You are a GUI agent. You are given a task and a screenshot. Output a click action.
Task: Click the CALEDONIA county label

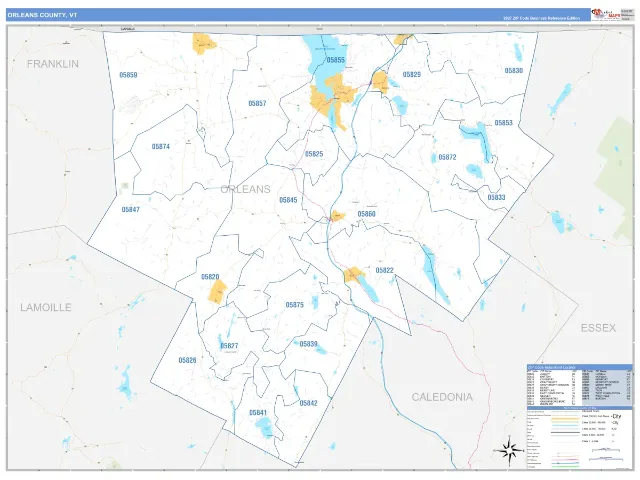pos(442,397)
